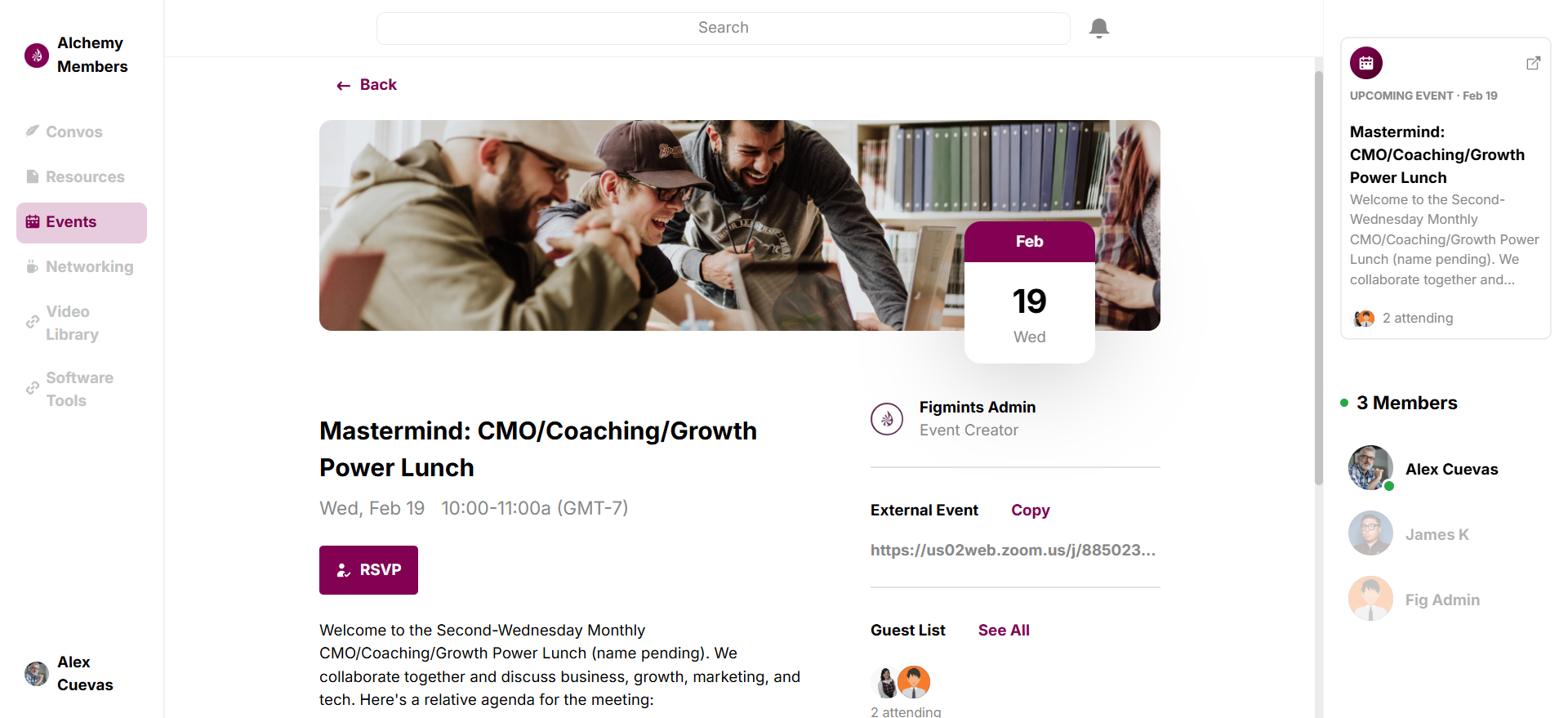Open Software Tools in sidebar
Viewport: 1568px width, 718px height.
pos(78,389)
